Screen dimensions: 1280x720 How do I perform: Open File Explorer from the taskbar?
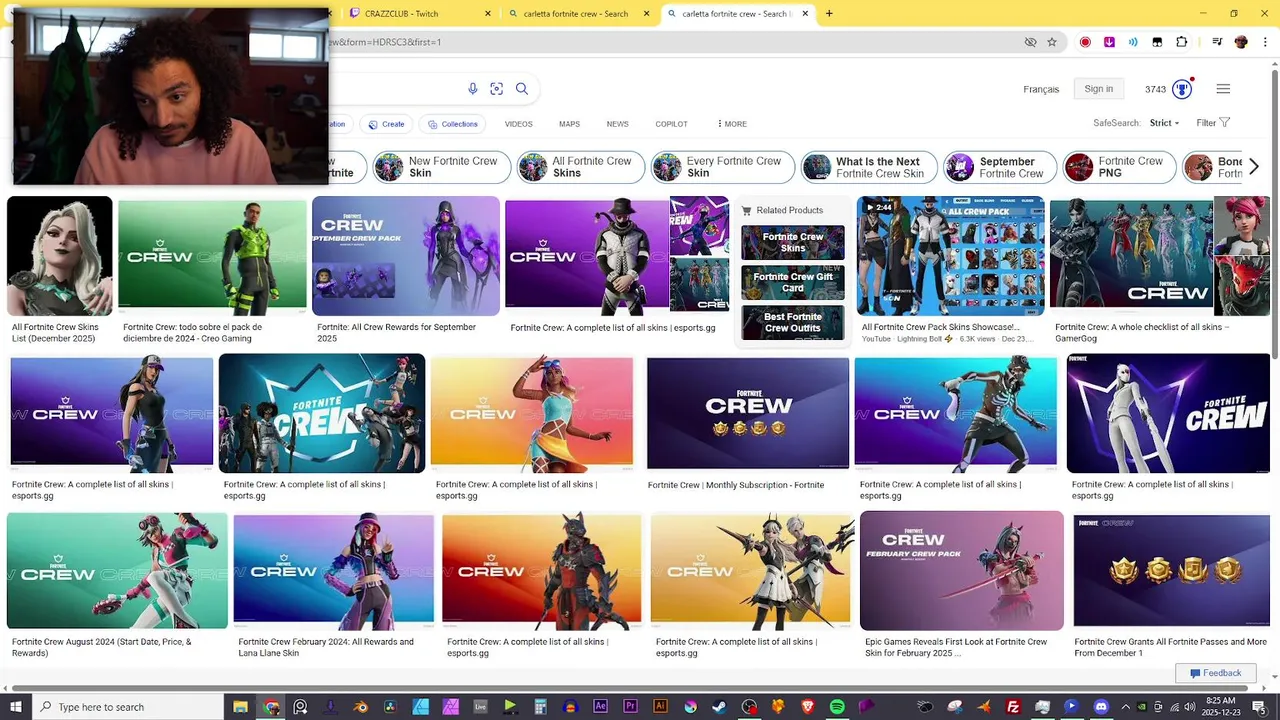pyautogui.click(x=241, y=707)
